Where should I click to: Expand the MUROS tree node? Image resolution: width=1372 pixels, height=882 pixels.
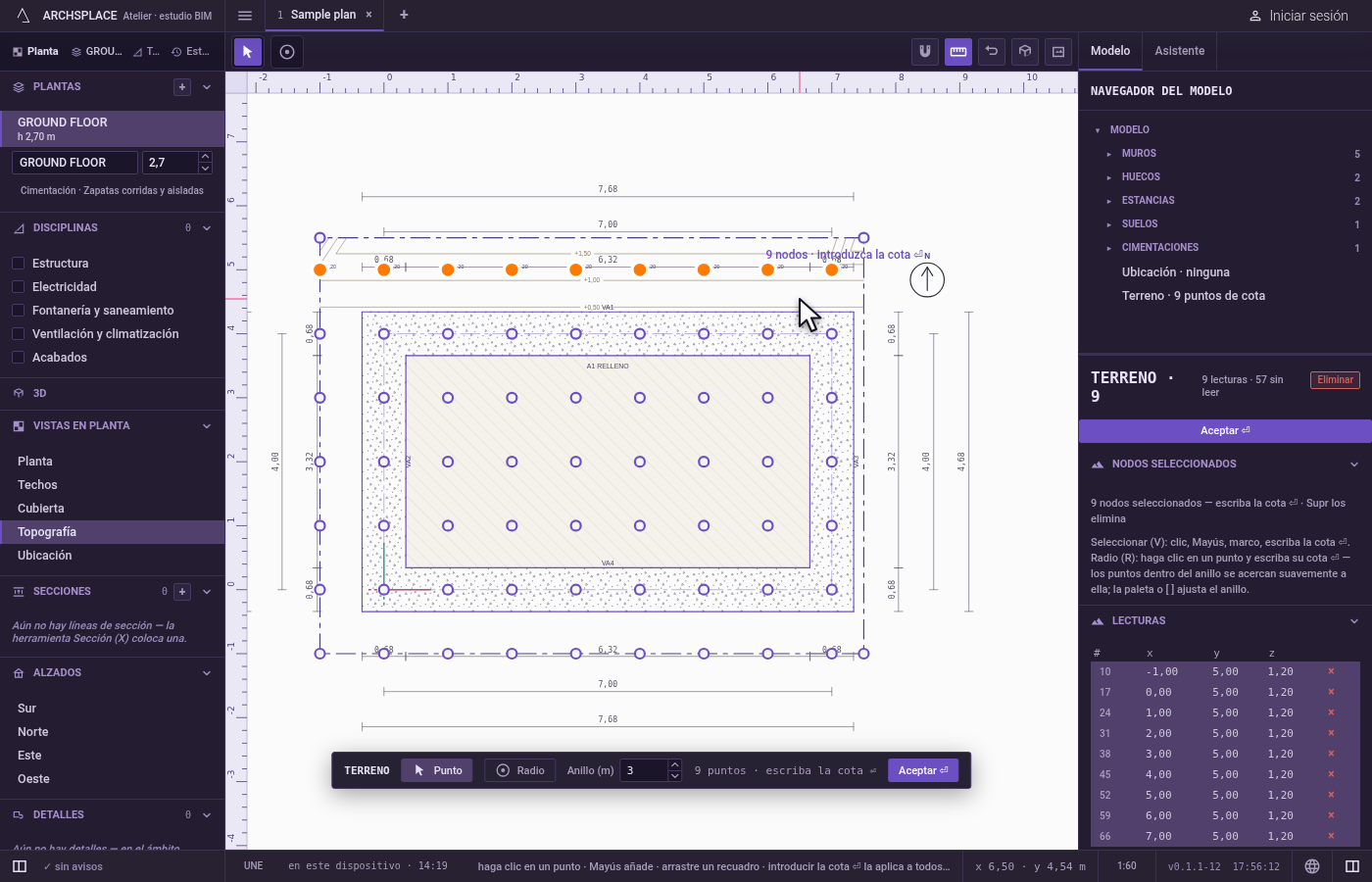1108,154
